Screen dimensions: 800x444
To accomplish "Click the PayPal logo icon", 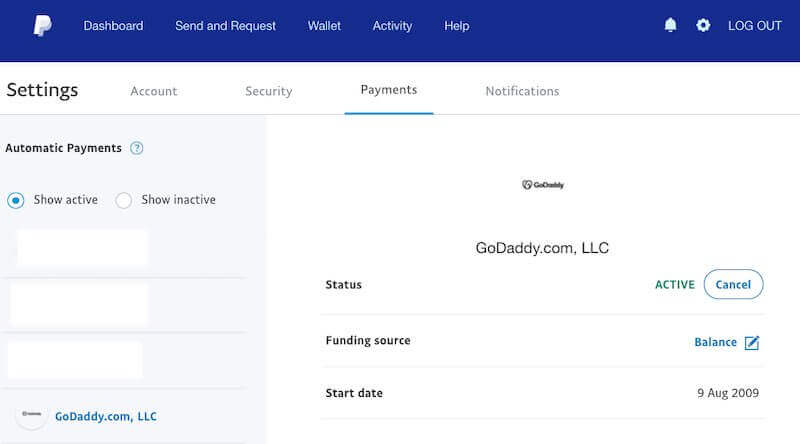I will (42, 26).
